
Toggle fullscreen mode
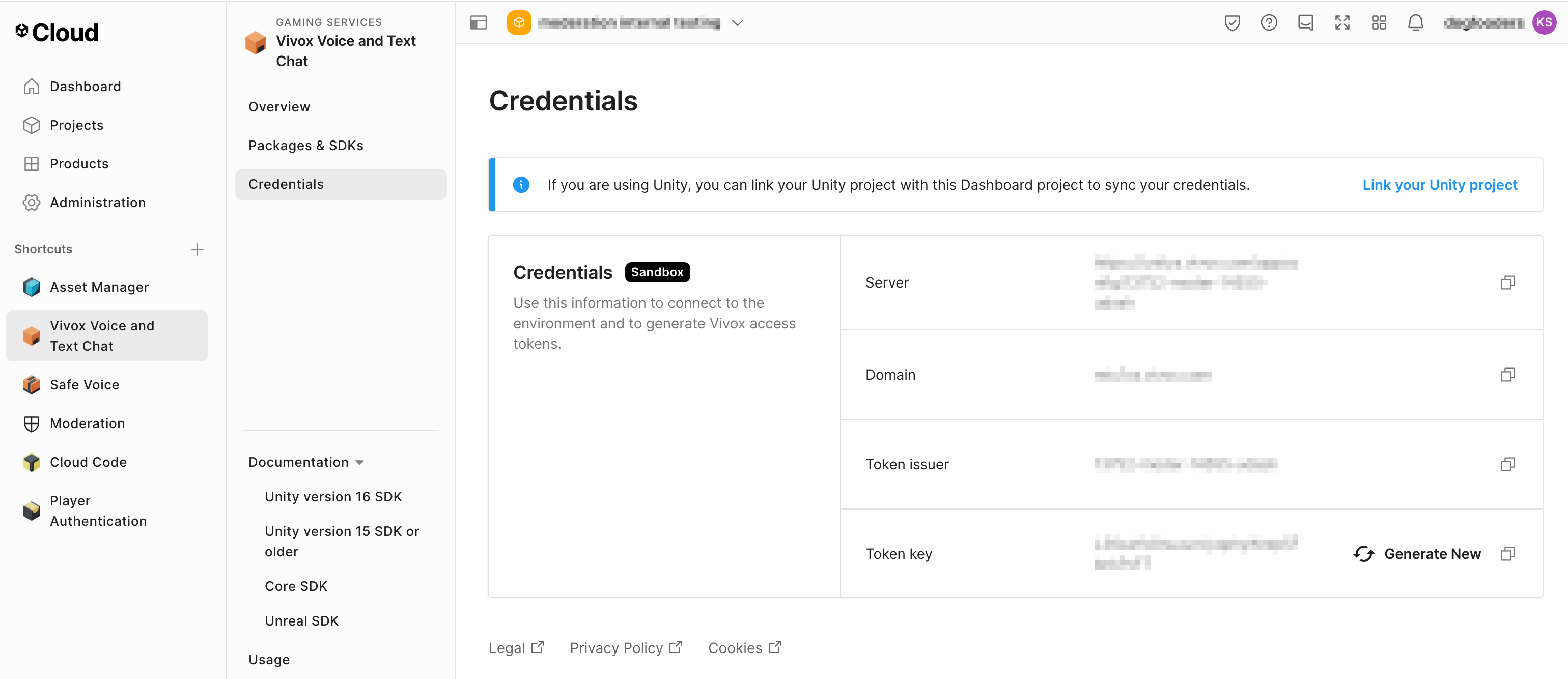[x=1342, y=22]
